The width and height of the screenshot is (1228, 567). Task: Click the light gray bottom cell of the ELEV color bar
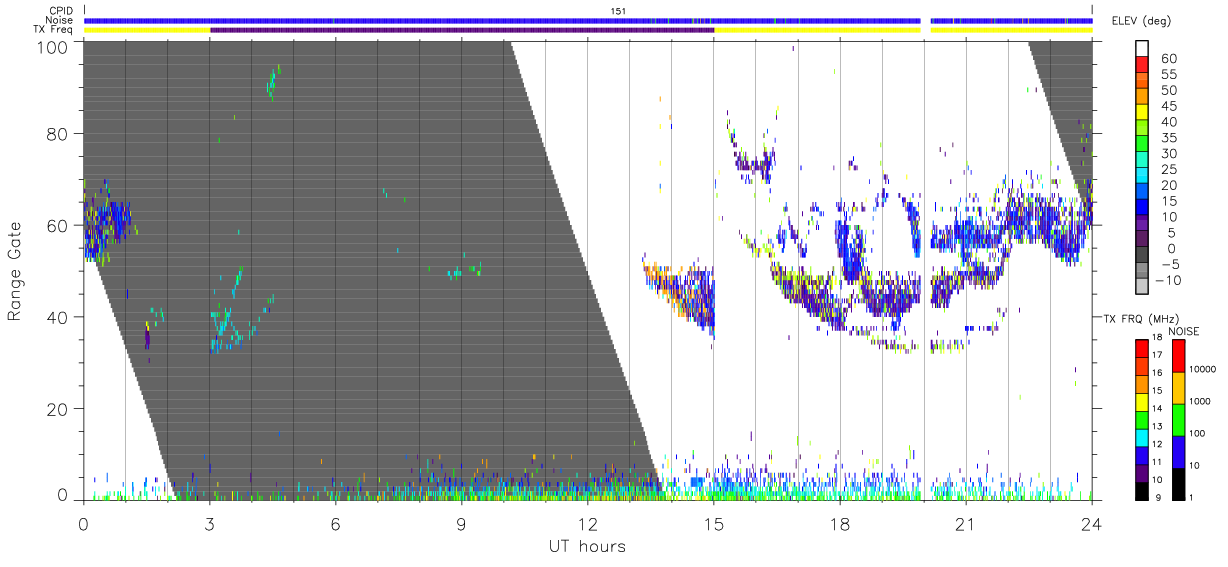1142,287
